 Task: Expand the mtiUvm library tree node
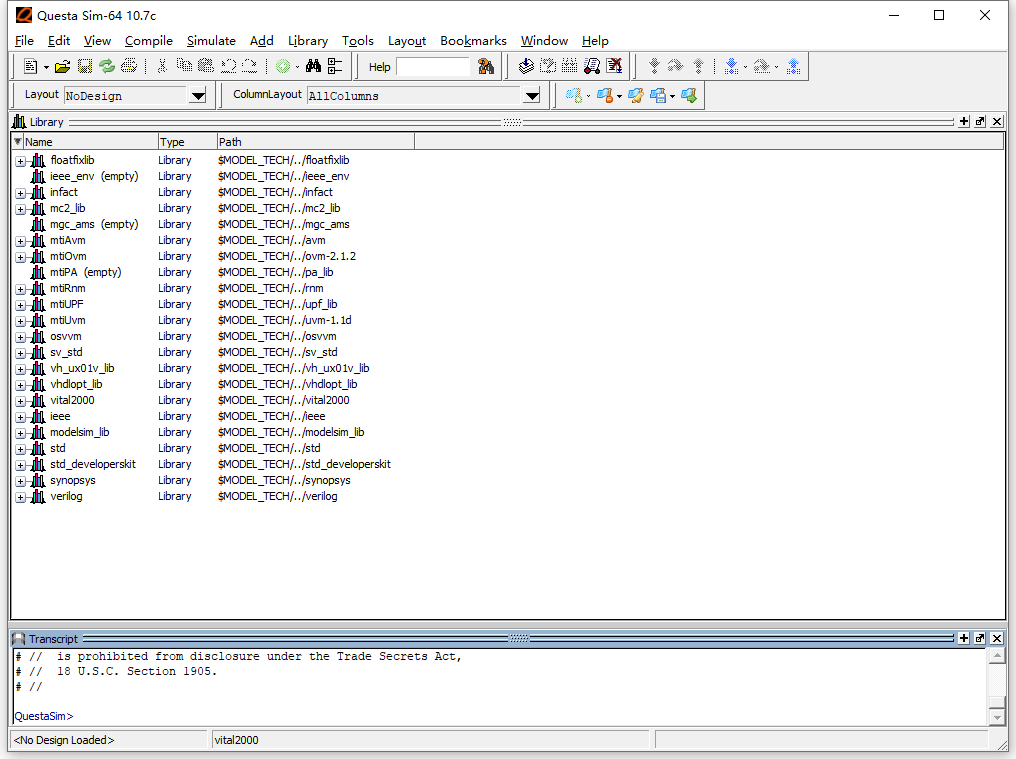point(21,321)
